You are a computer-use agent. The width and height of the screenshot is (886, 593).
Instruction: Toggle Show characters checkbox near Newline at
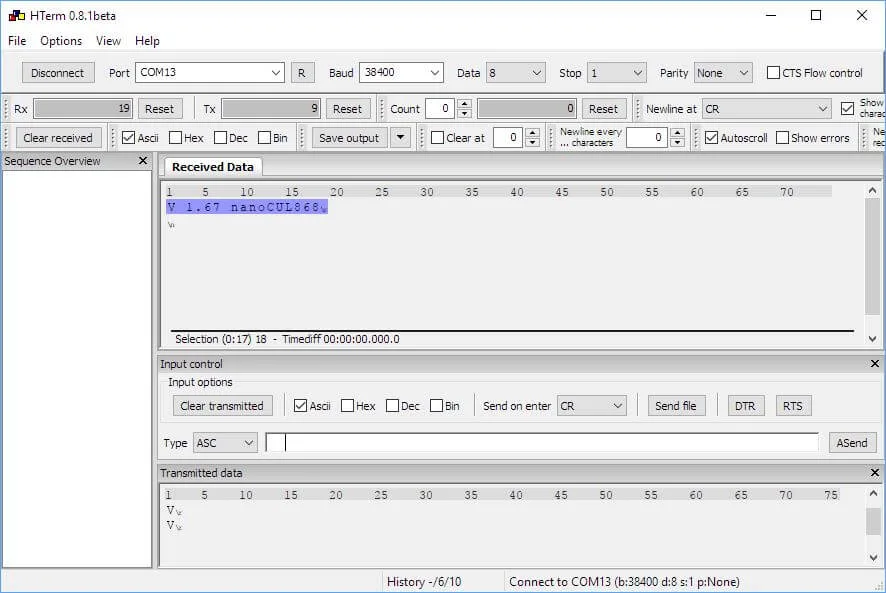click(847, 109)
